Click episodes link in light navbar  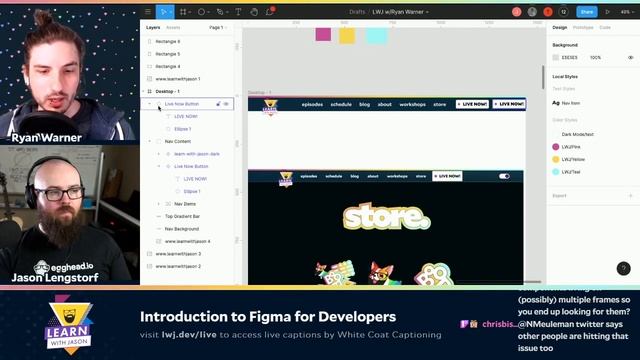tap(312, 104)
